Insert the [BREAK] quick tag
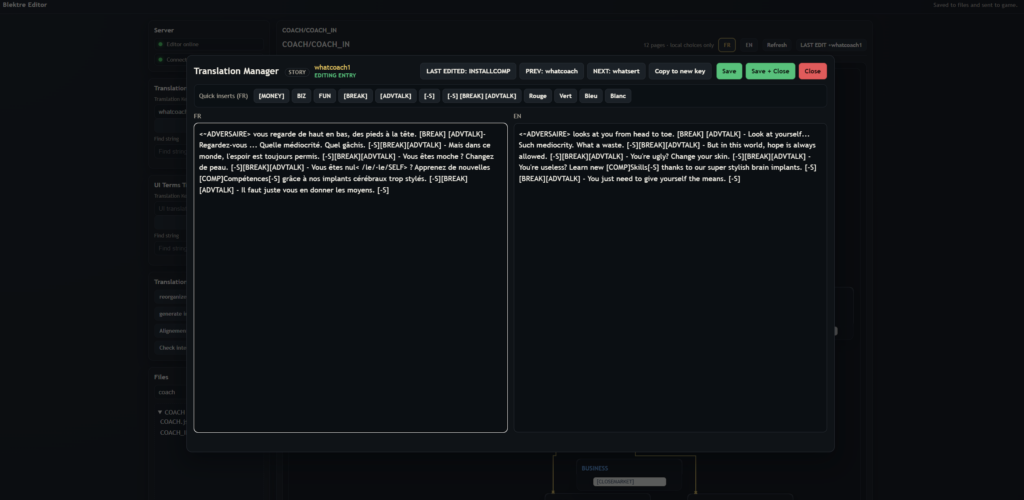Screen dimensions: 1024x500 355,96
